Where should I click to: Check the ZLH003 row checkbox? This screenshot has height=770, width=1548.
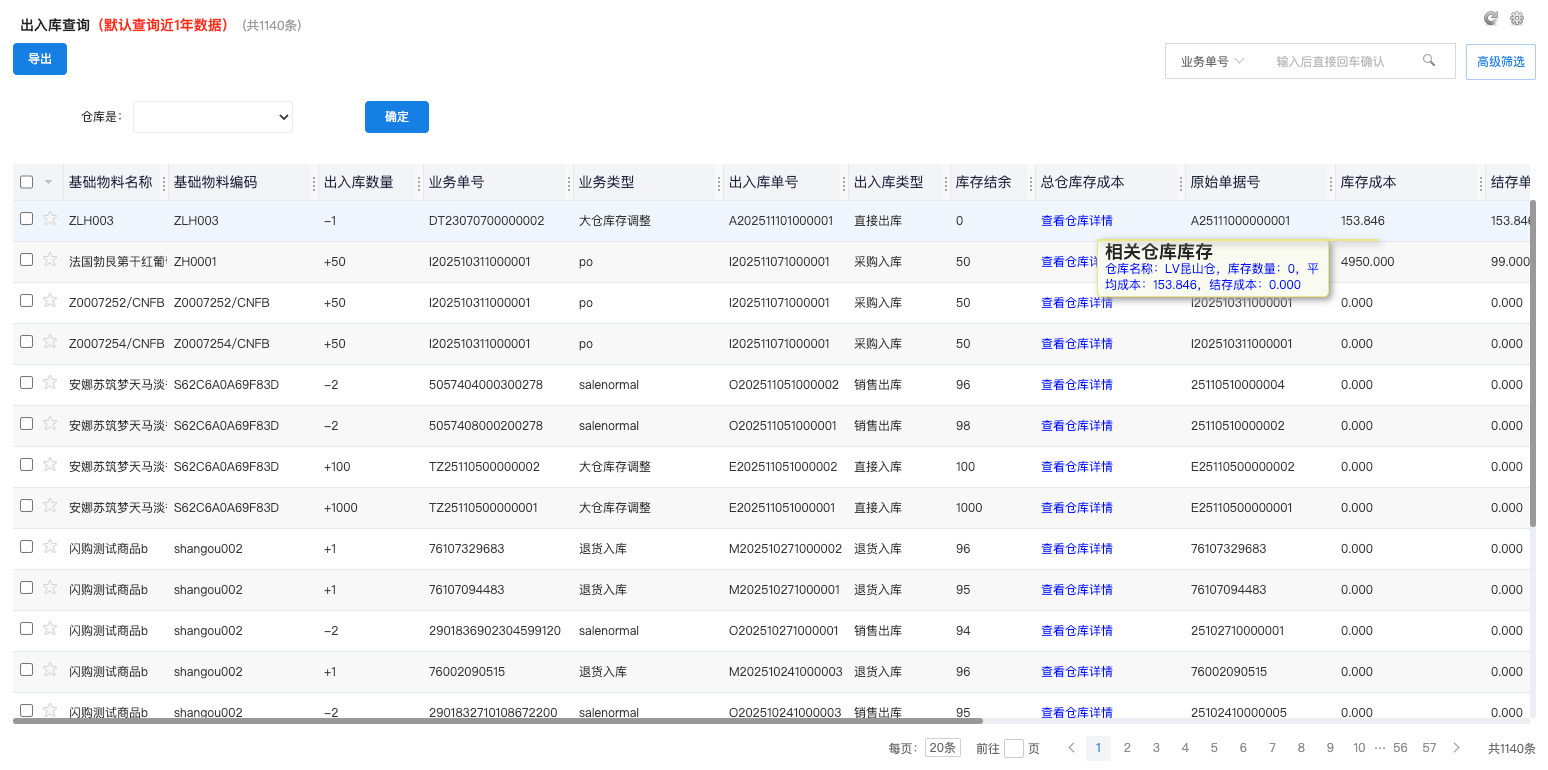pyautogui.click(x=27, y=219)
